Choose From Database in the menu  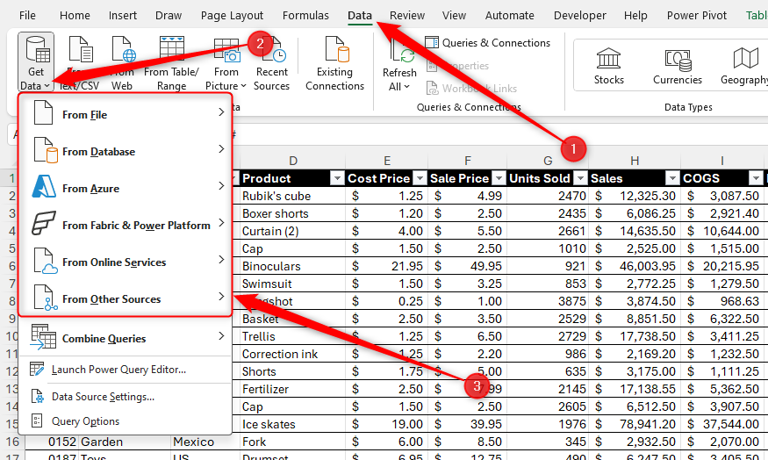(x=125, y=151)
